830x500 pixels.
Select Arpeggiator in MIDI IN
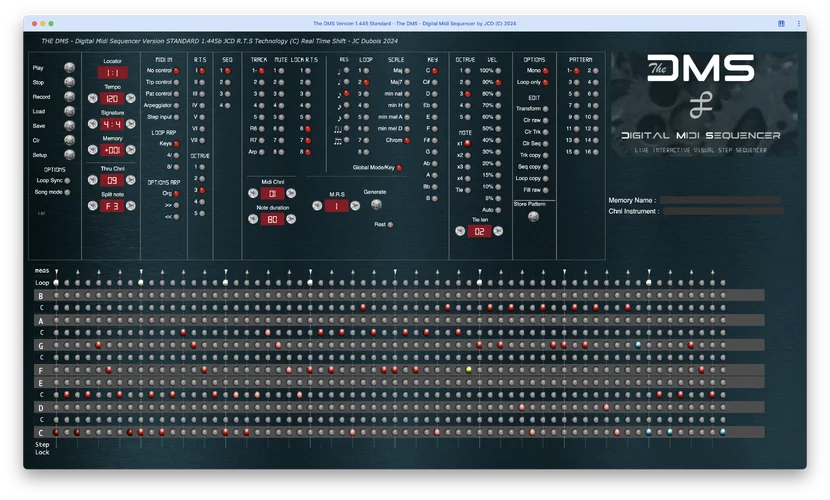(177, 103)
